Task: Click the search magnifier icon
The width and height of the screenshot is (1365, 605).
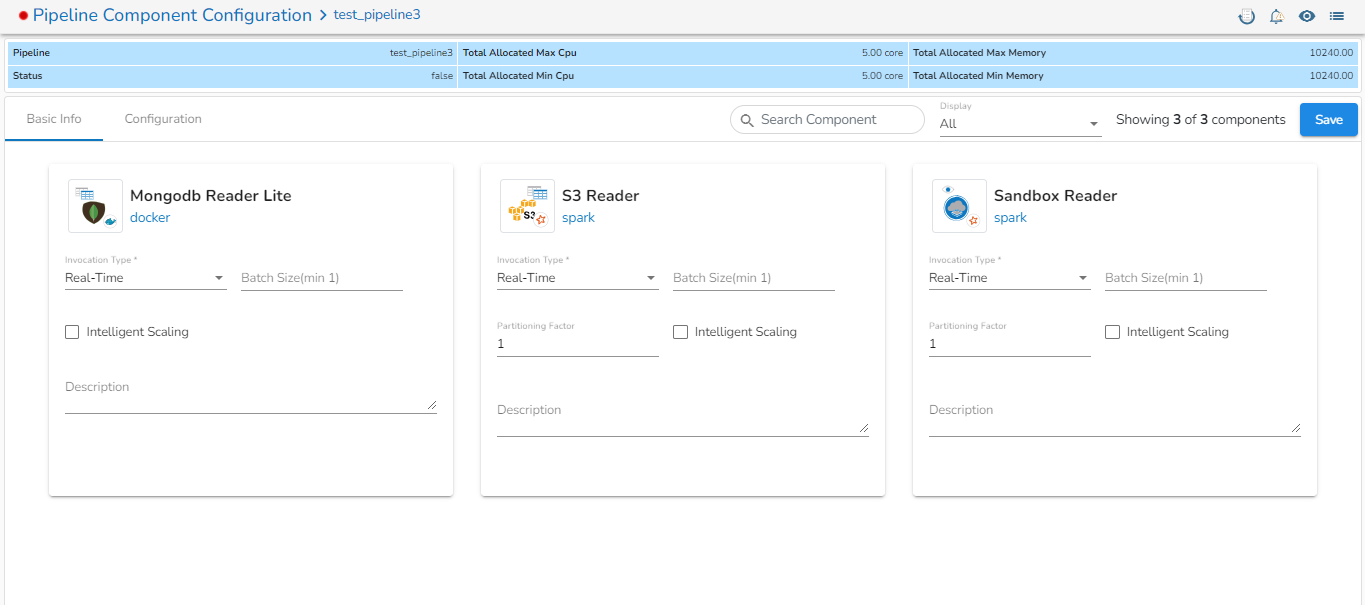Action: tap(747, 120)
